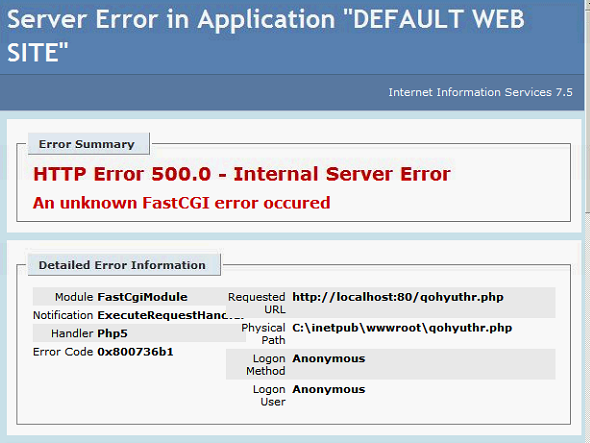Viewport: 590px width, 443px height.
Task: Click the path 'C:\inetpub\wwwroot\qohyuthr.php'
Action: 402,328
